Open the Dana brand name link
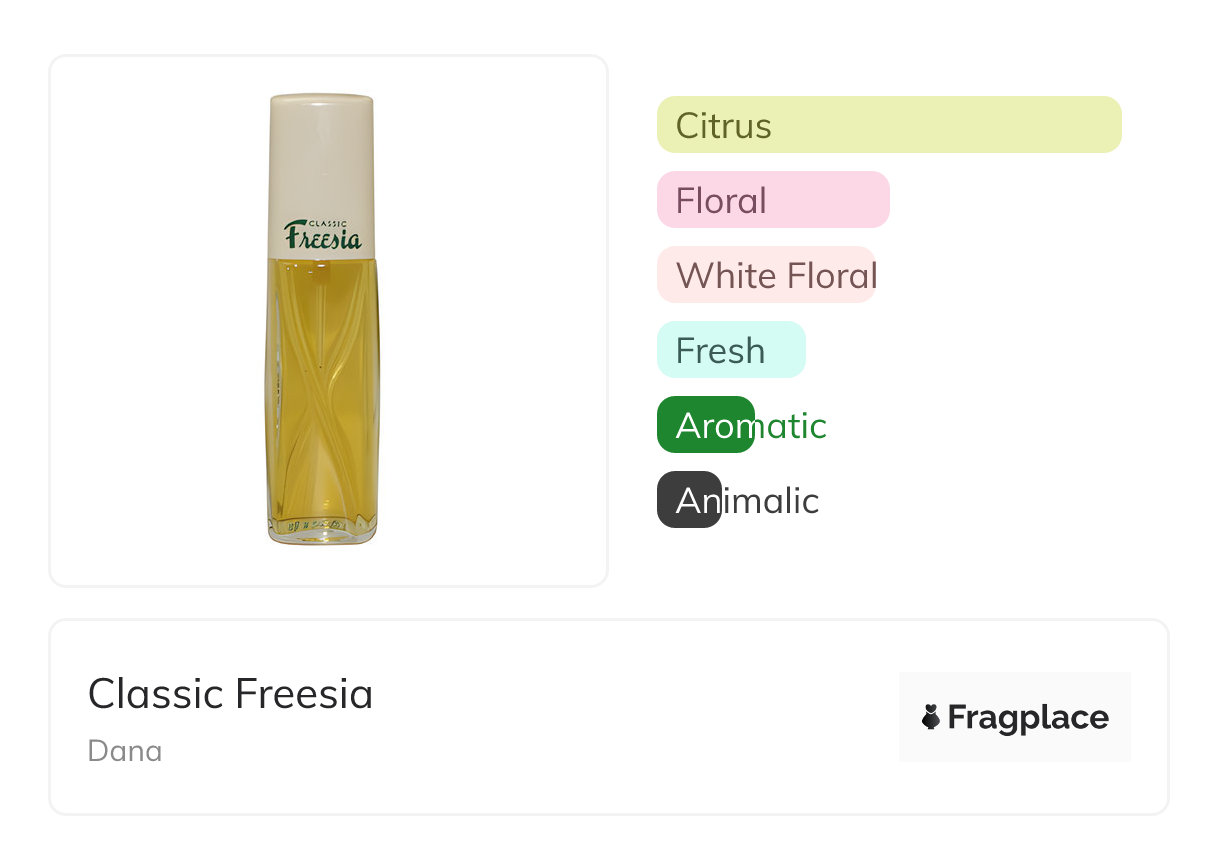 [125, 751]
